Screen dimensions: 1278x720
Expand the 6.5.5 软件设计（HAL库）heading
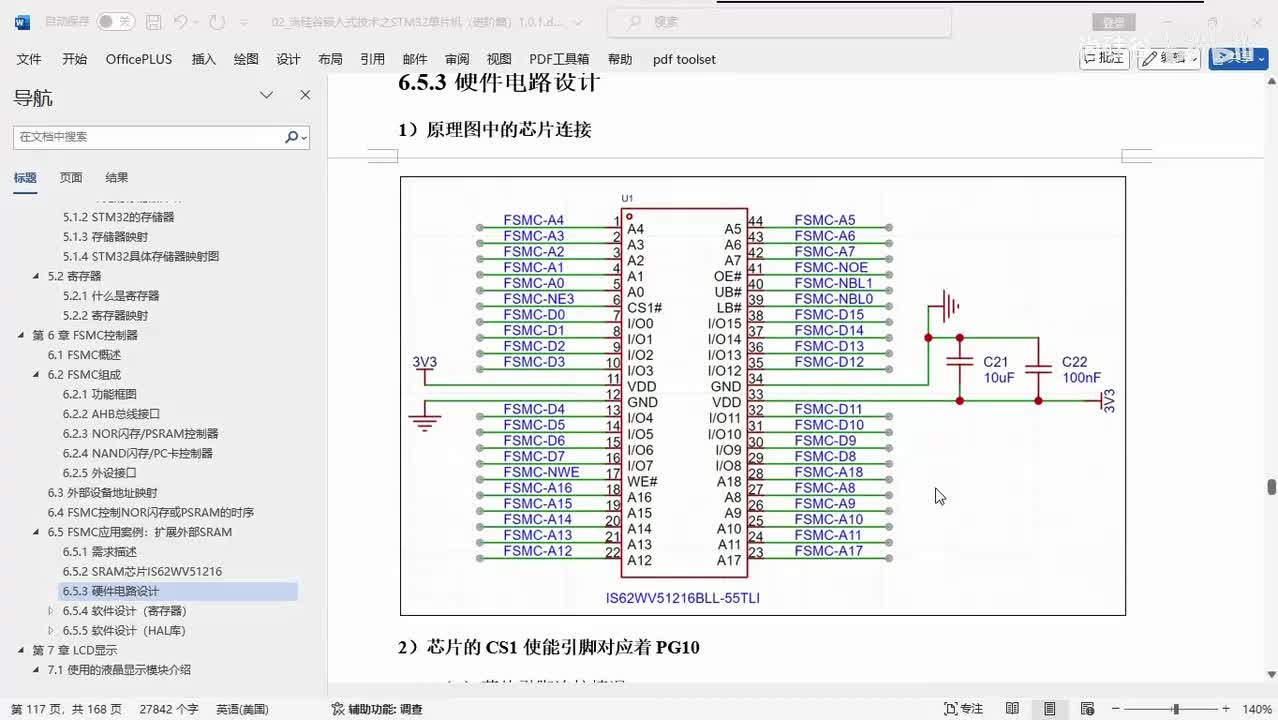52,631
